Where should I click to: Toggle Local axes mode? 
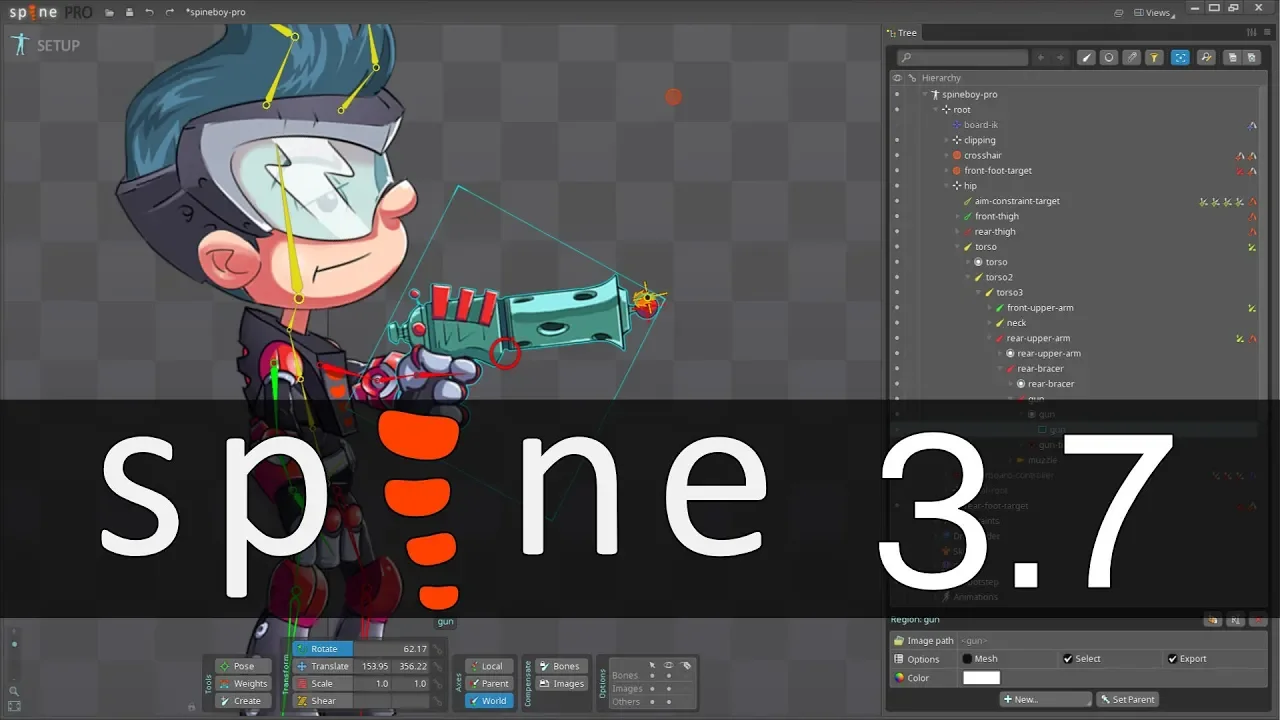(489, 666)
